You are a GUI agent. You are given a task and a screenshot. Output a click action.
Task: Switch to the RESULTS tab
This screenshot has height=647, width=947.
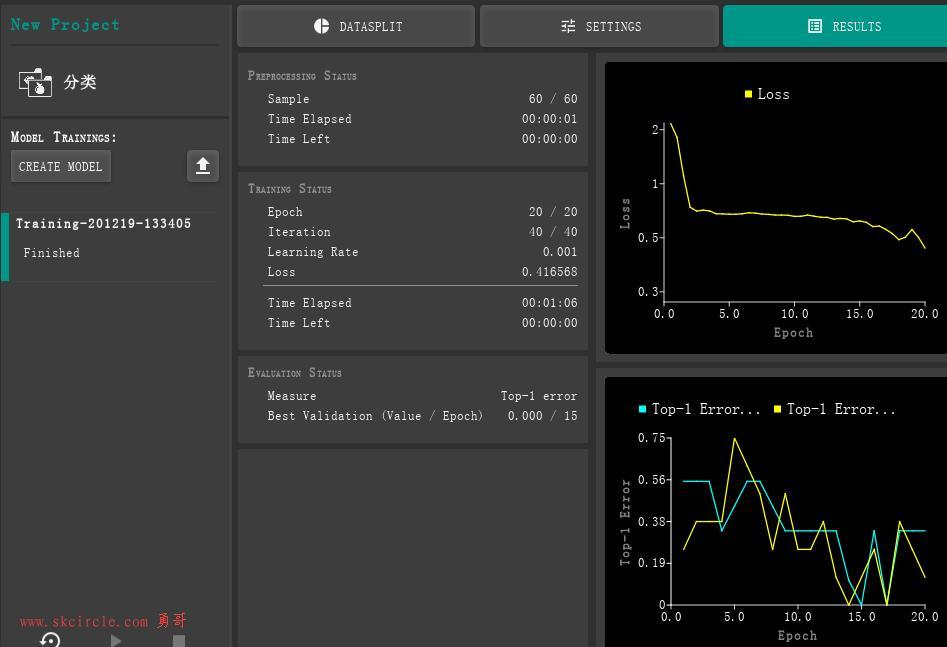tap(835, 26)
